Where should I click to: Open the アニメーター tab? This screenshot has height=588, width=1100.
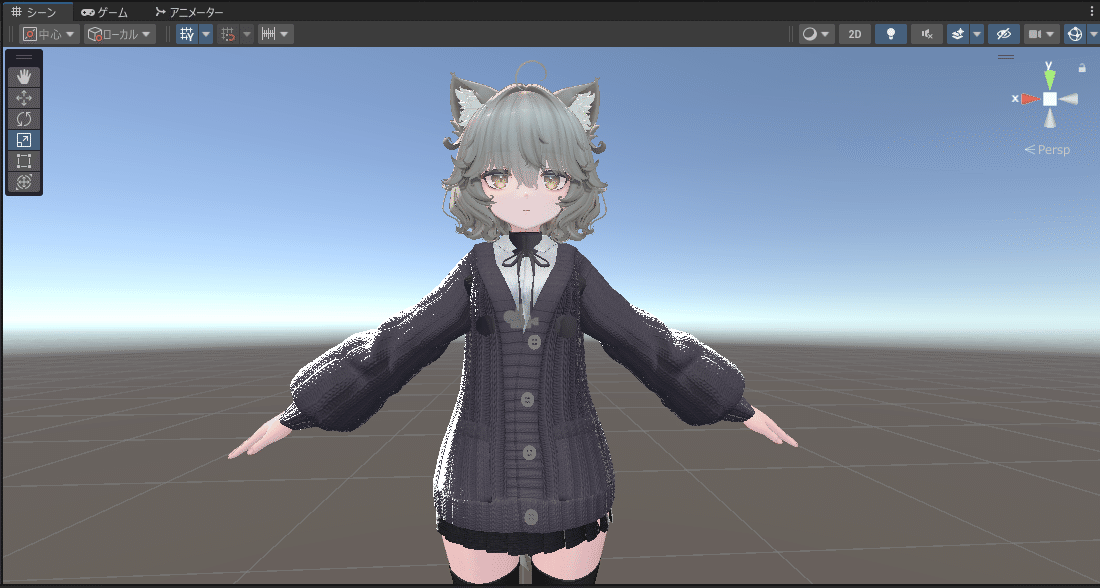[x=190, y=12]
